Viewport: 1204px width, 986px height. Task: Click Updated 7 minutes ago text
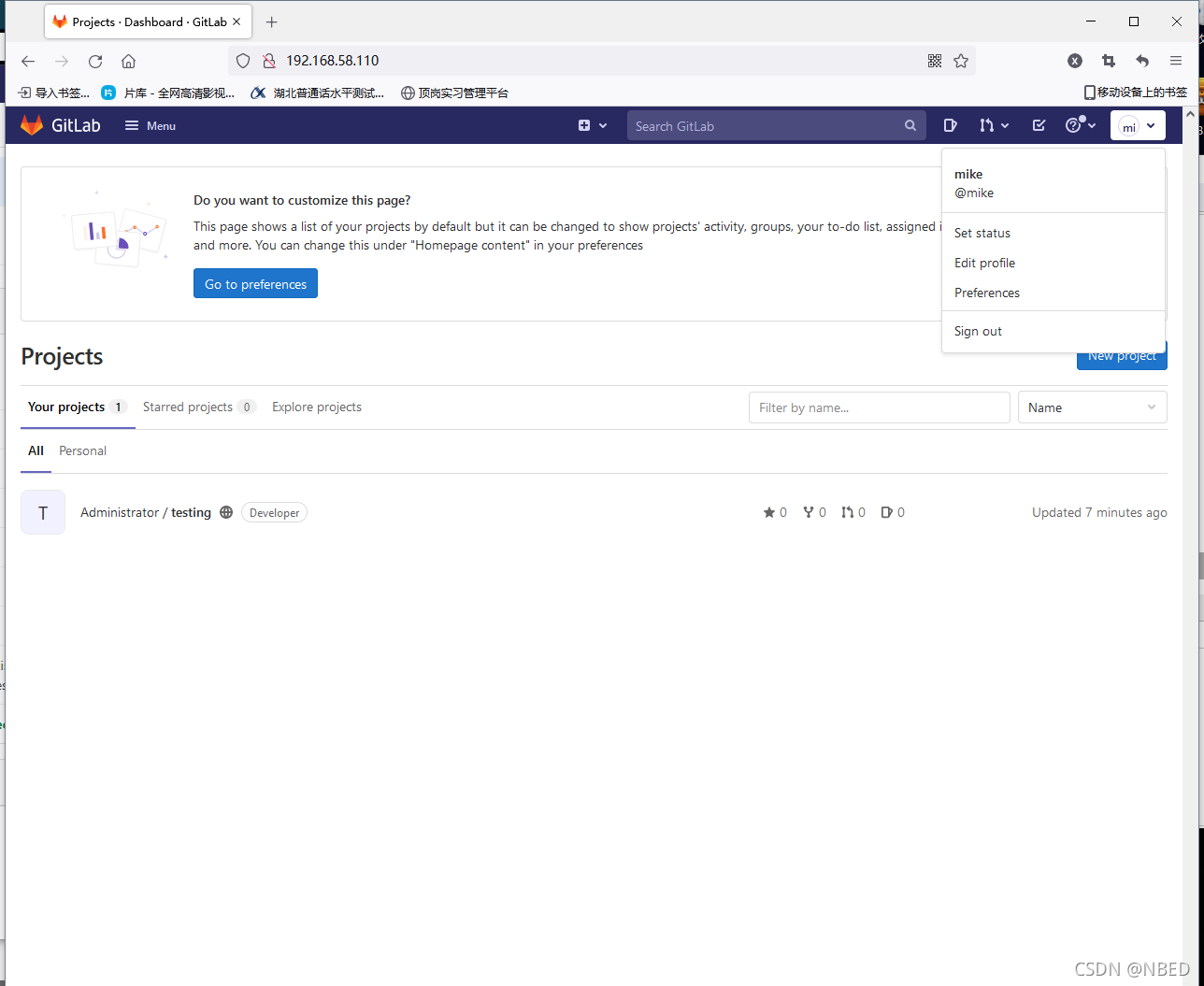[x=1099, y=512]
